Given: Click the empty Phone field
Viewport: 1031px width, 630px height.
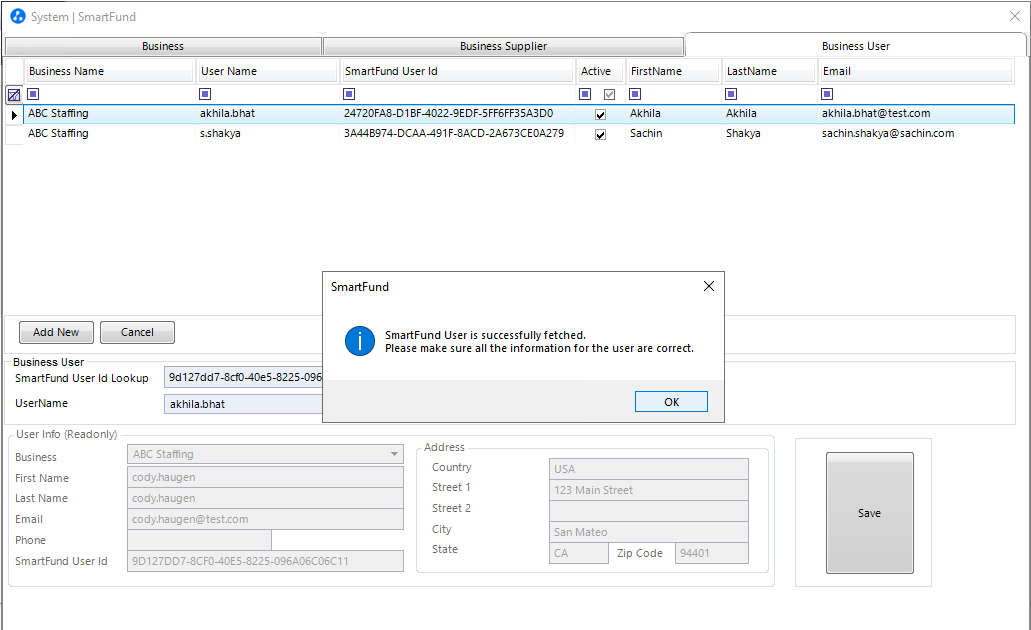Looking at the screenshot, I should (199, 540).
